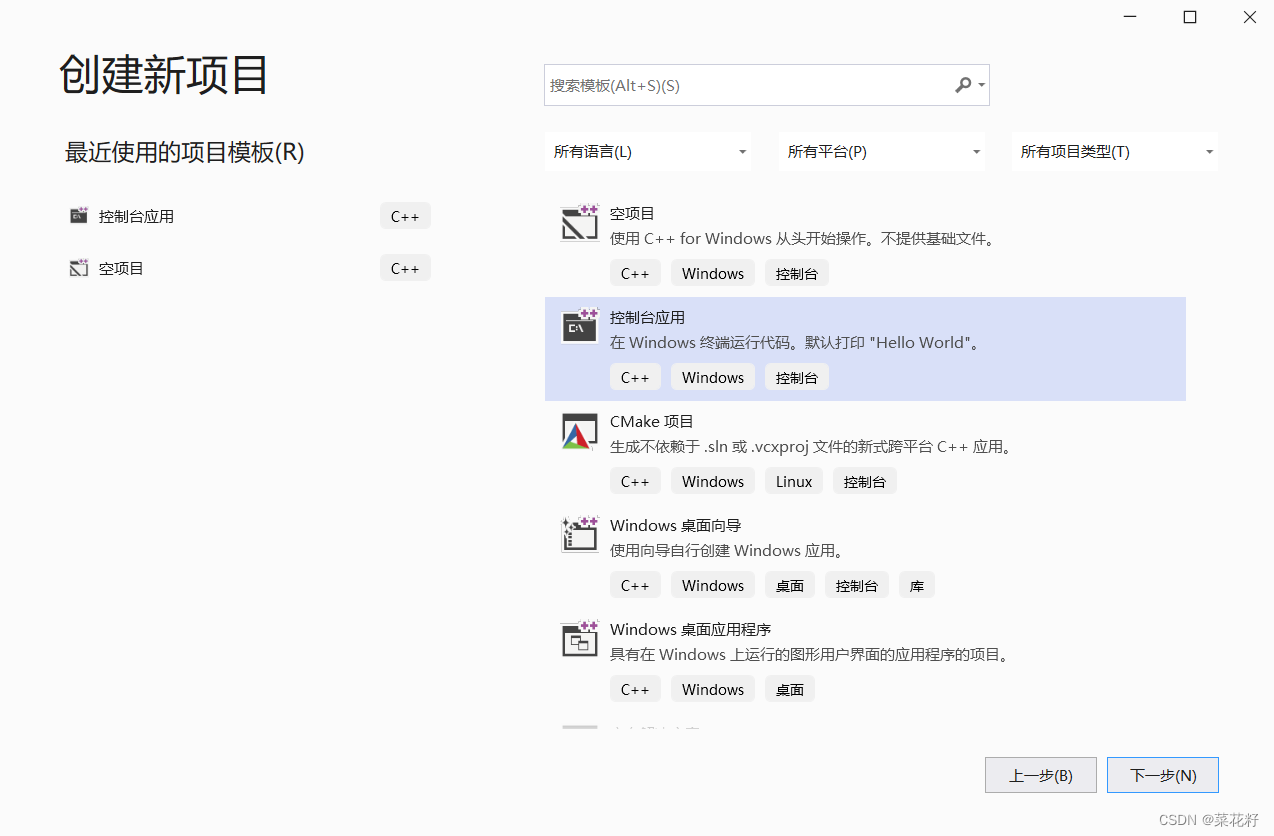Click the Linux tag on CMake 项目
Viewport: 1274px width, 836px height.
click(x=793, y=480)
